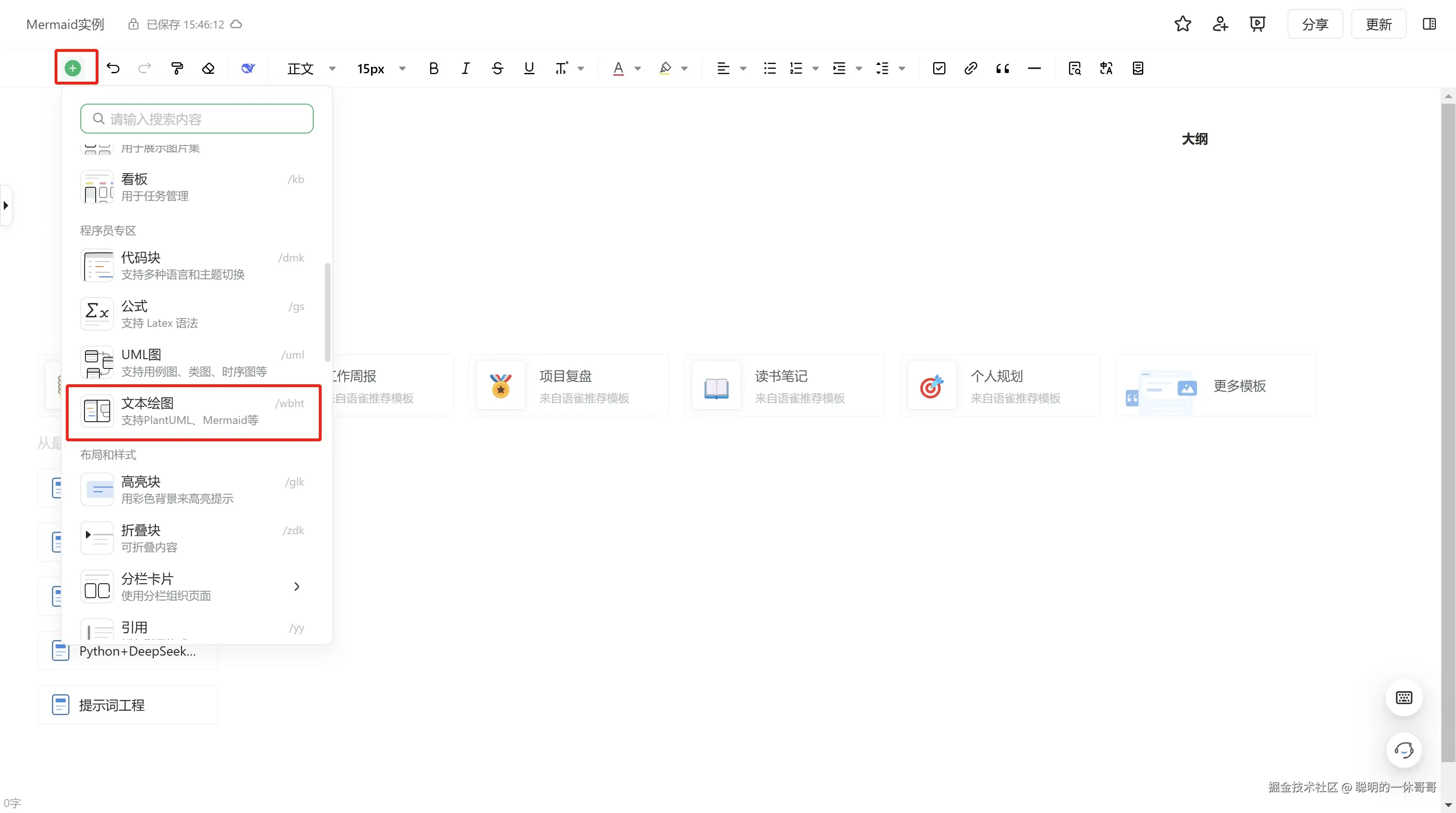Toggle italic text style
Screen dimensions: 1456x813
pyautogui.click(x=465, y=68)
